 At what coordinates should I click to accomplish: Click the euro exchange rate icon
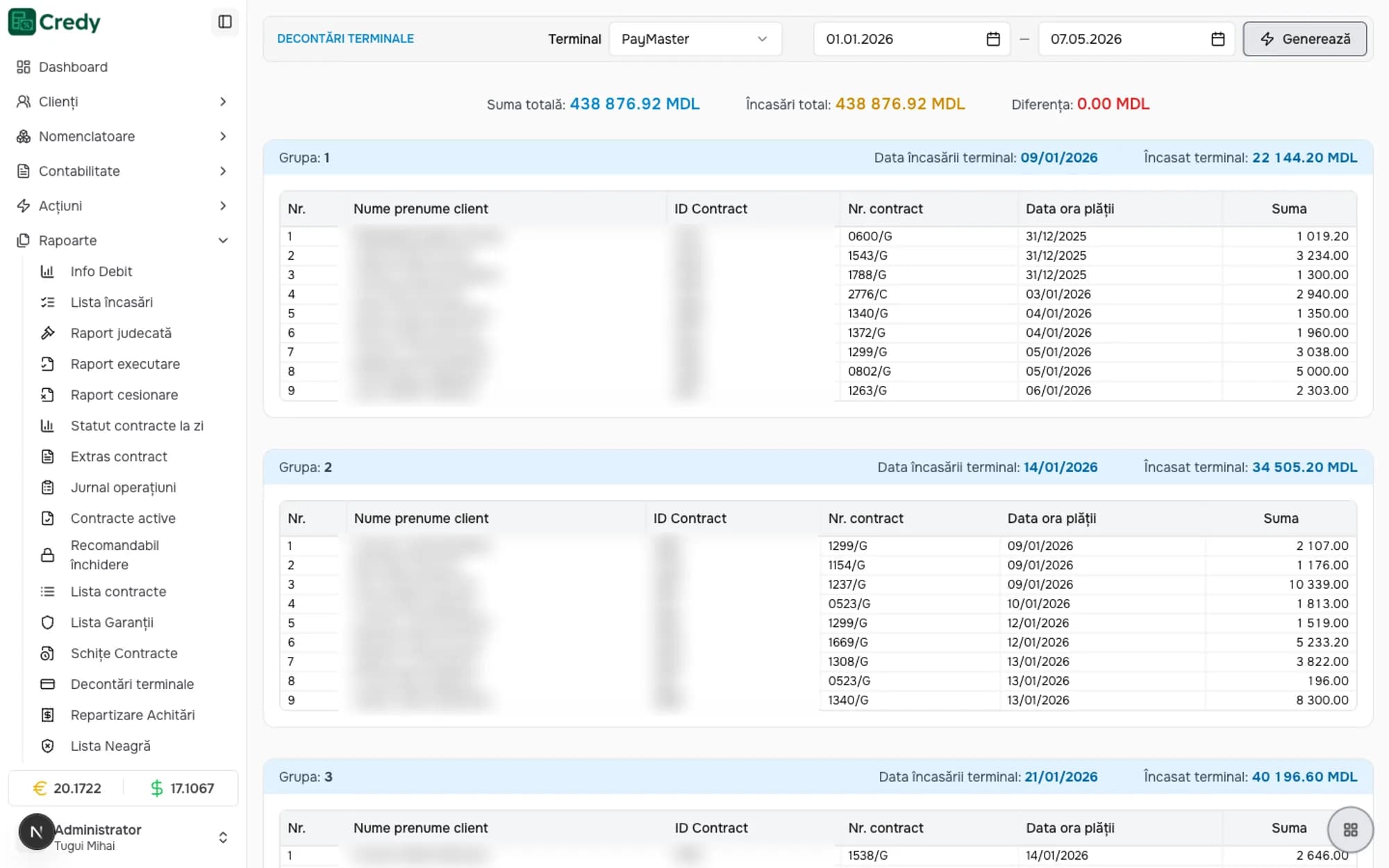pos(40,788)
